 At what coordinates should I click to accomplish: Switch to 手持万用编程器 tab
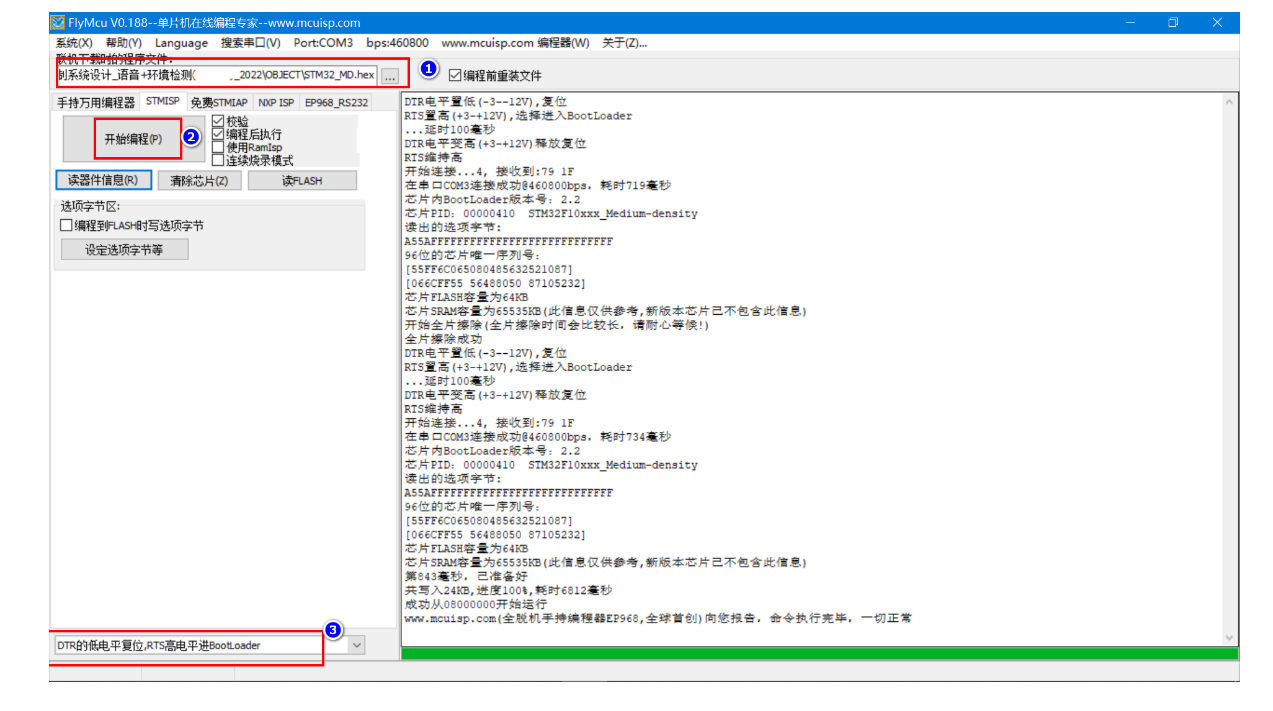pos(95,102)
